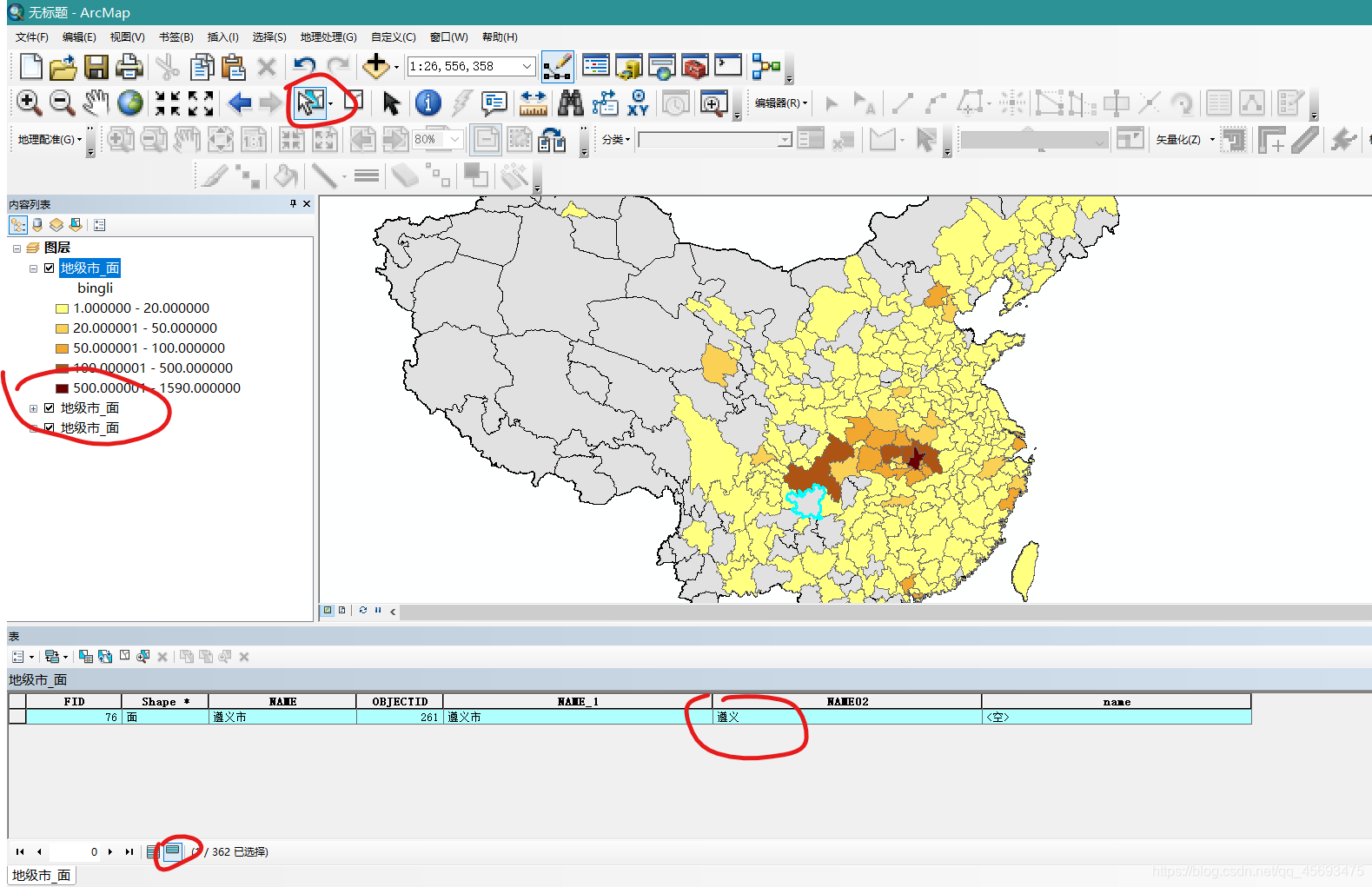This screenshot has height=887, width=1372.
Task: Open the 自定义(C) menu
Action: click(393, 37)
